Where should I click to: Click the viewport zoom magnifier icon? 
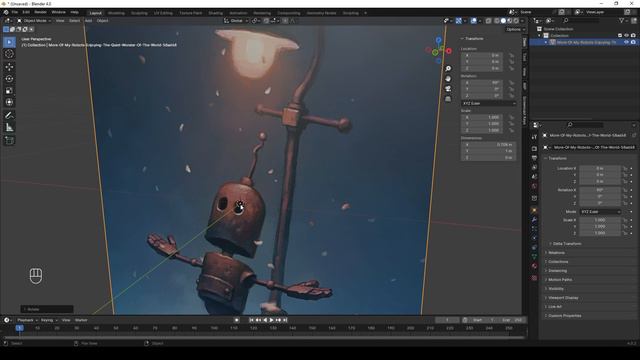click(x=448, y=69)
